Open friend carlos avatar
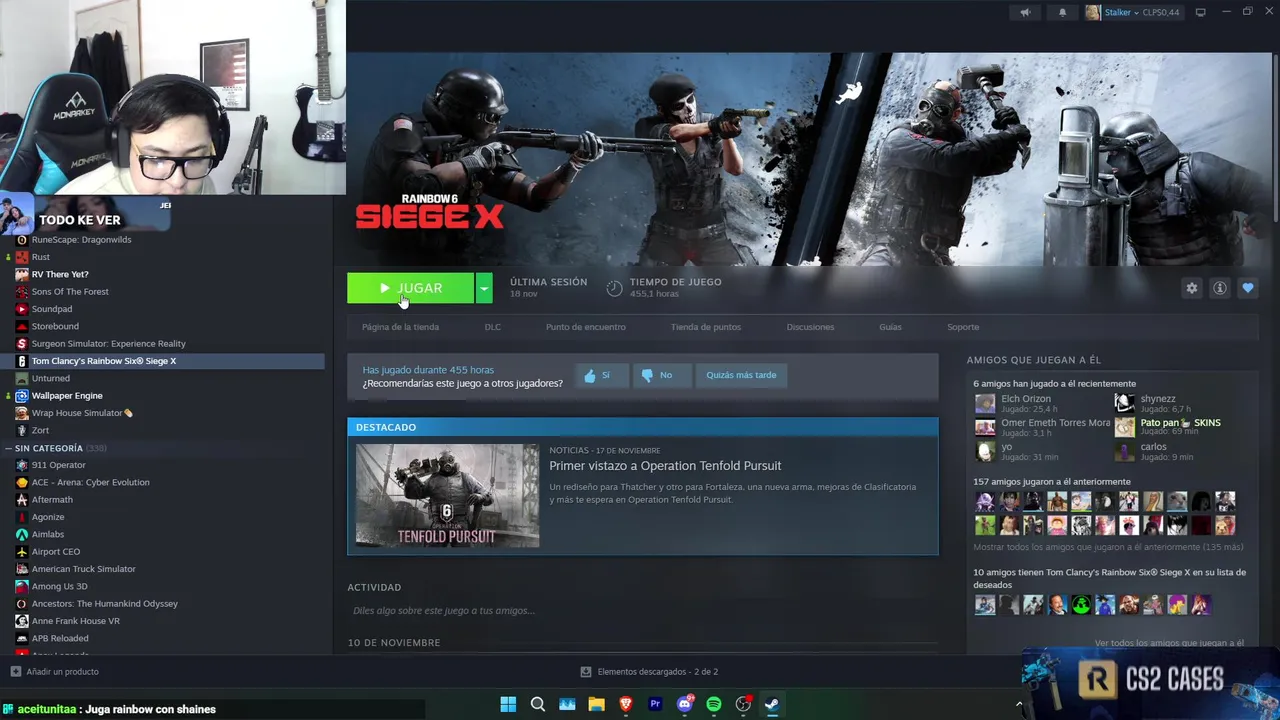1280x720 pixels. coord(1124,452)
